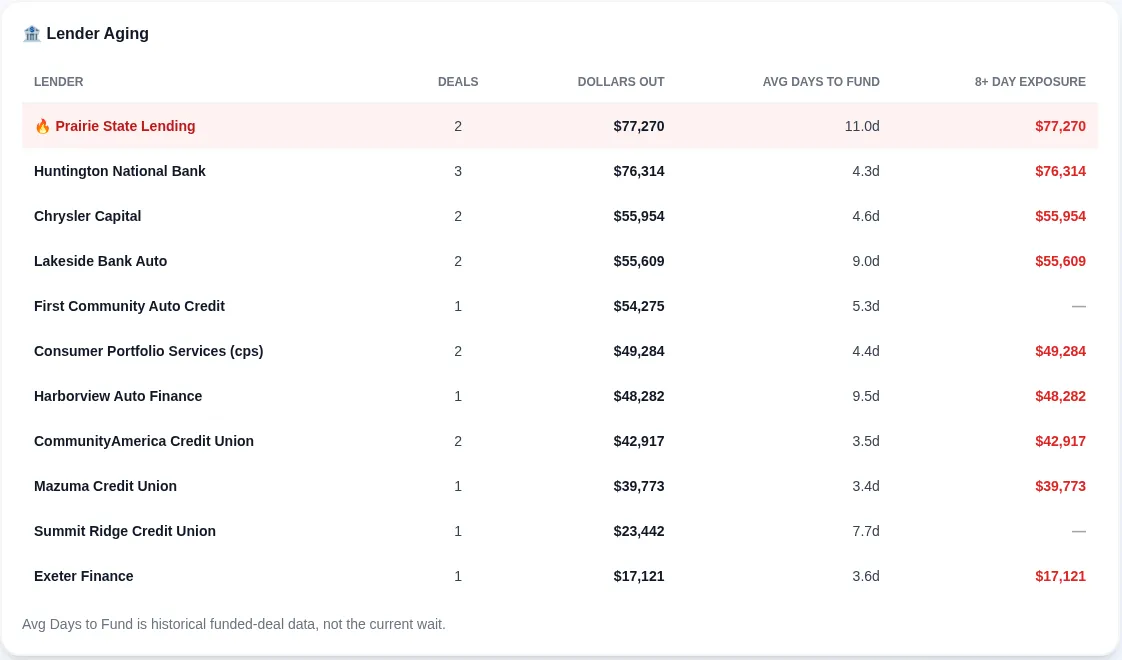Select Summit Ridge Credit Union lender name

[125, 531]
